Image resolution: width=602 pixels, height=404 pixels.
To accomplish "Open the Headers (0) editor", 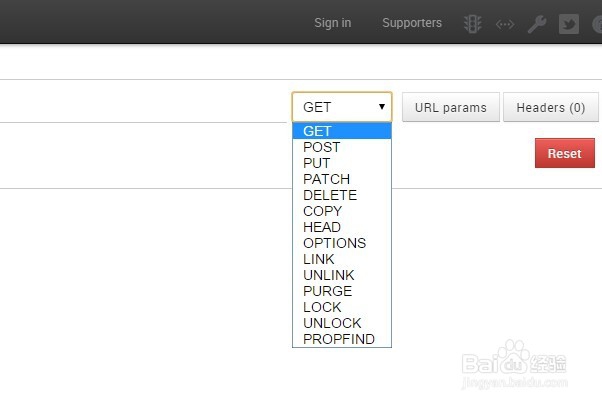I will 551,107.
